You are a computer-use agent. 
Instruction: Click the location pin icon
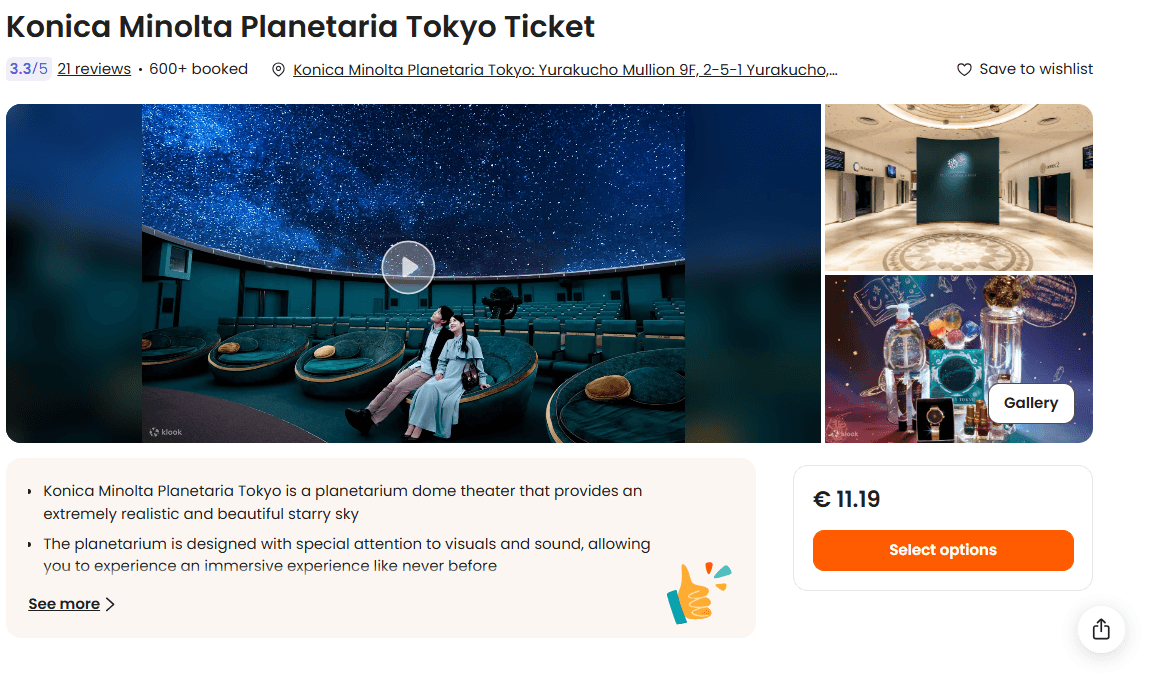pyautogui.click(x=279, y=70)
